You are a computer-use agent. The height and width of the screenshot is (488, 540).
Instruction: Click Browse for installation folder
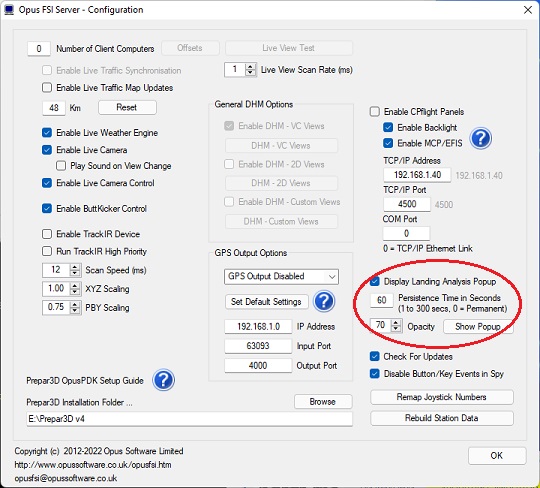pyautogui.click(x=323, y=402)
